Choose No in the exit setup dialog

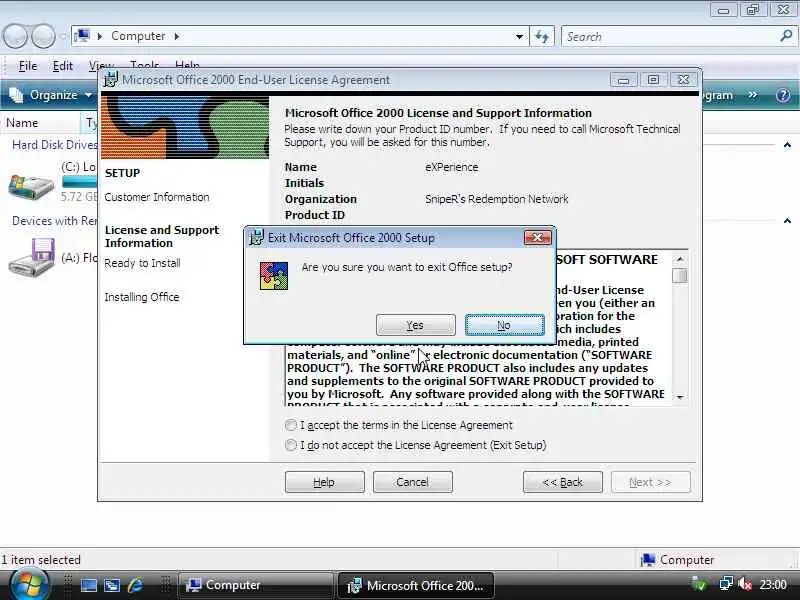click(504, 325)
